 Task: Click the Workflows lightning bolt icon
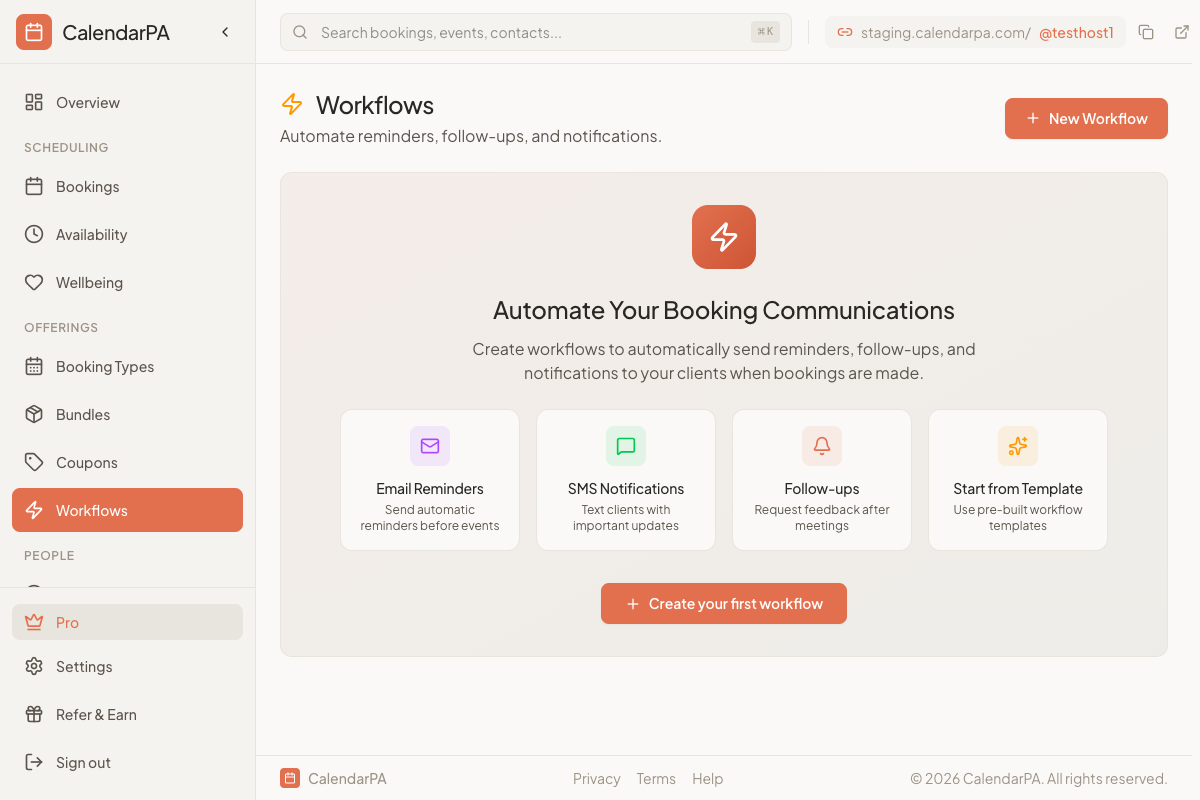33,510
